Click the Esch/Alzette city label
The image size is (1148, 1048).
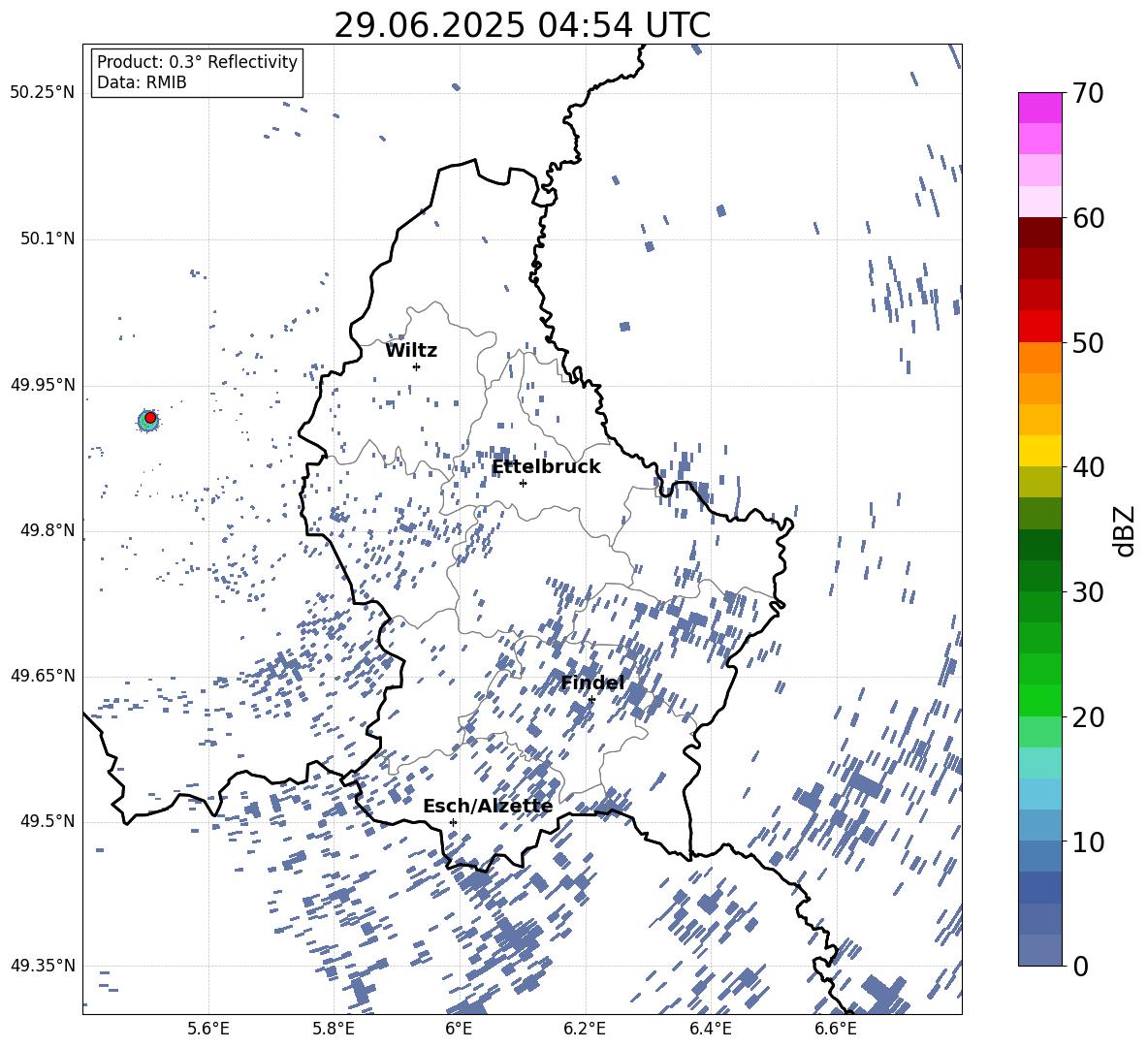[488, 807]
